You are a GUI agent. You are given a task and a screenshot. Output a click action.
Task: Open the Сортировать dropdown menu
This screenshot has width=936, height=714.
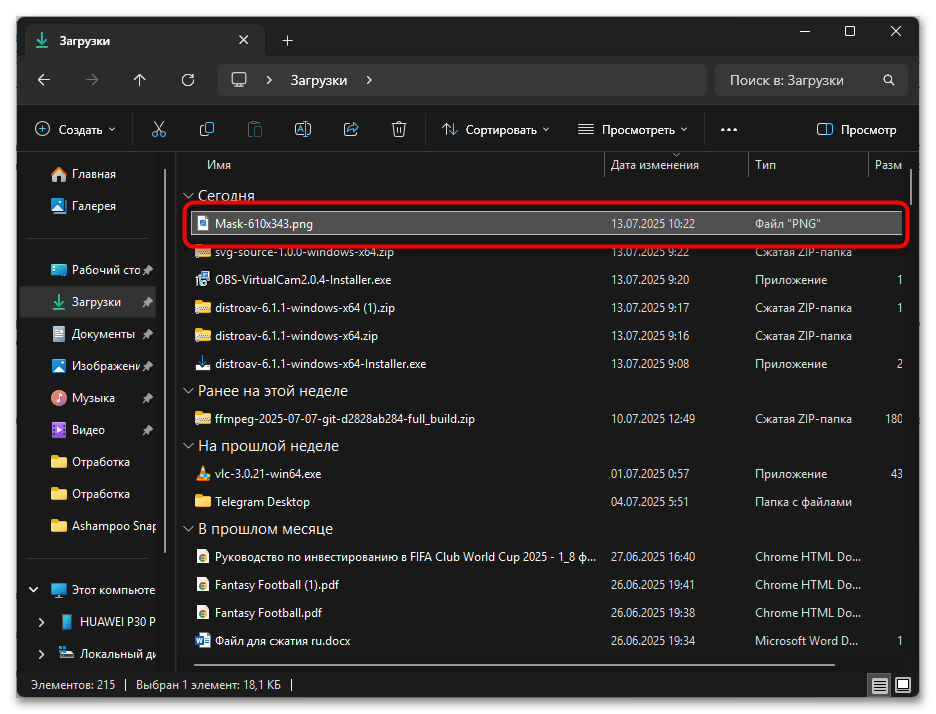click(x=495, y=130)
